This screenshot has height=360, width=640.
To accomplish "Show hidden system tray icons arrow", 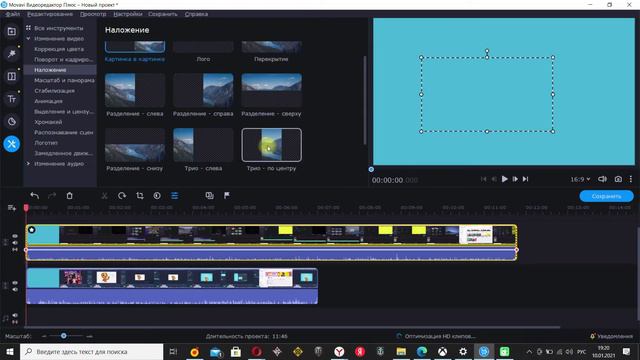I will (529, 351).
